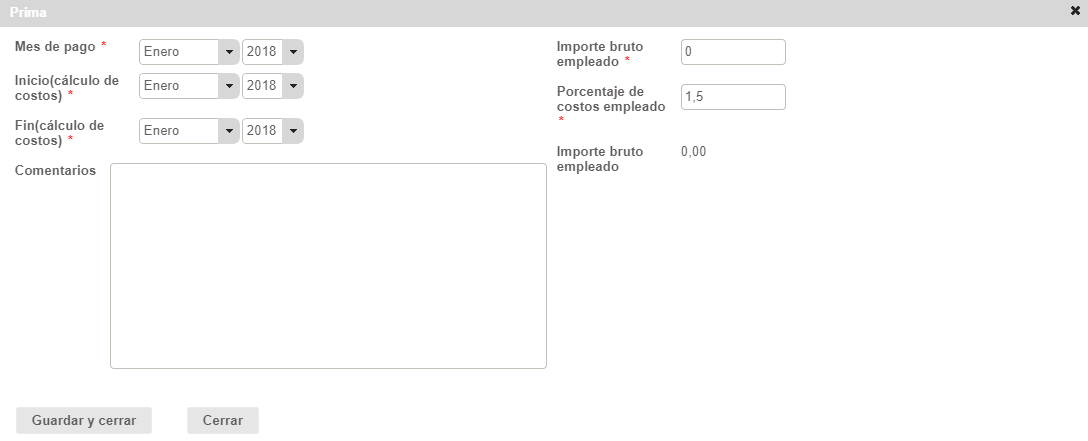The image size is (1088, 441).
Task: Click the Porcentaje de costos empleado label
Action: [610, 99]
